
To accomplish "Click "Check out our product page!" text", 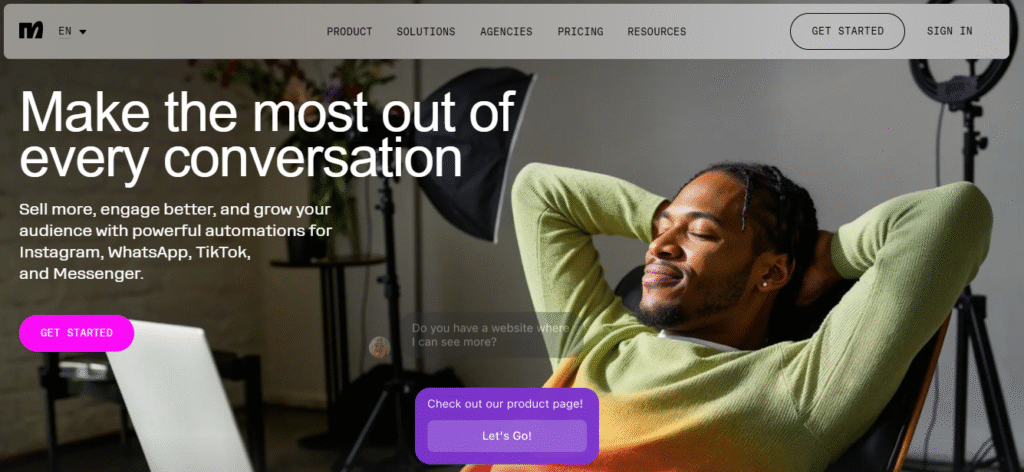I will 505,404.
